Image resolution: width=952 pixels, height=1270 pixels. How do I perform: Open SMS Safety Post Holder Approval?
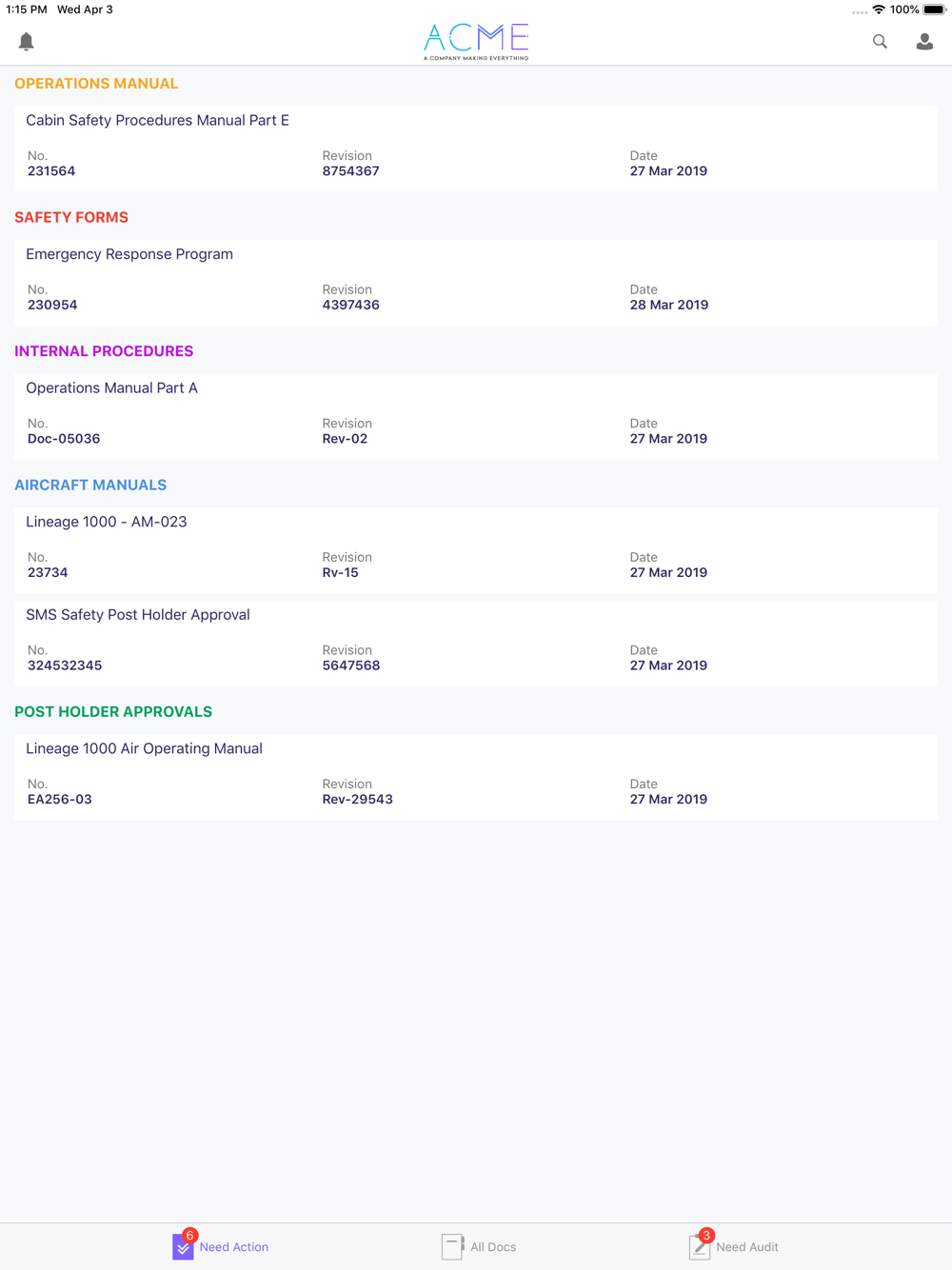tap(138, 615)
